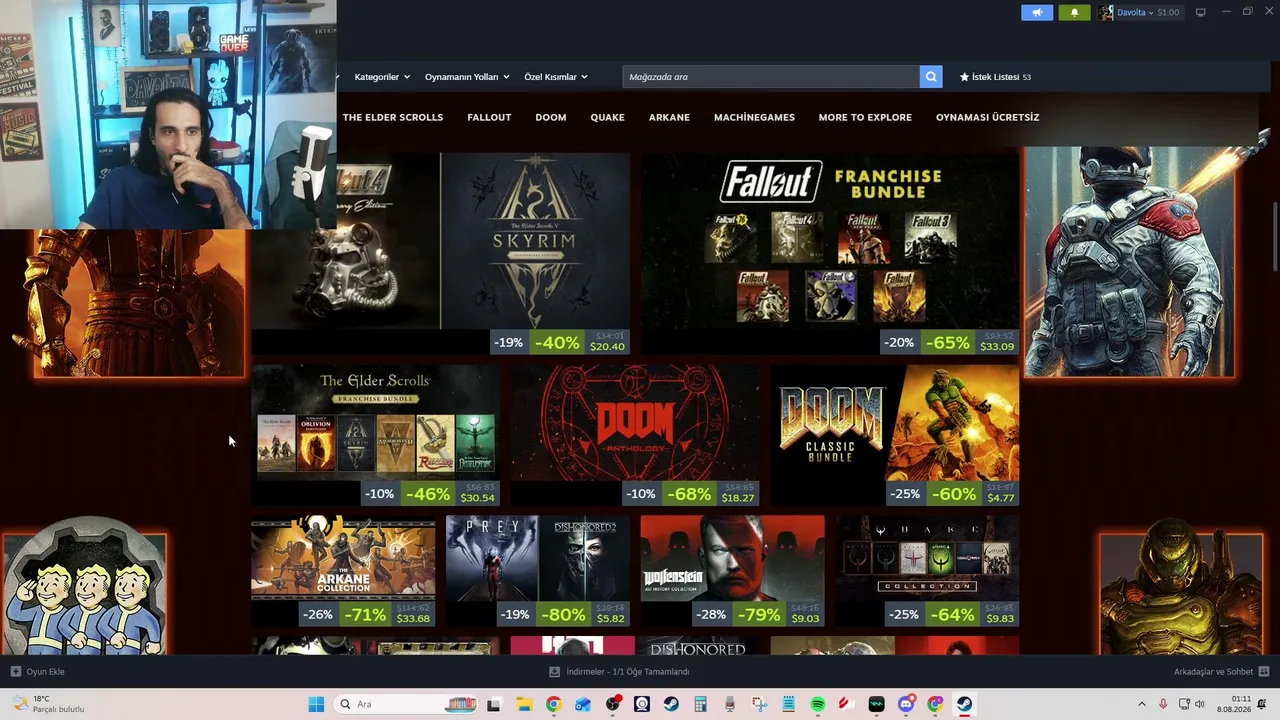Go to the MORE TO EXPLORE tab
Screen dimensions: 1280x720
[865, 117]
